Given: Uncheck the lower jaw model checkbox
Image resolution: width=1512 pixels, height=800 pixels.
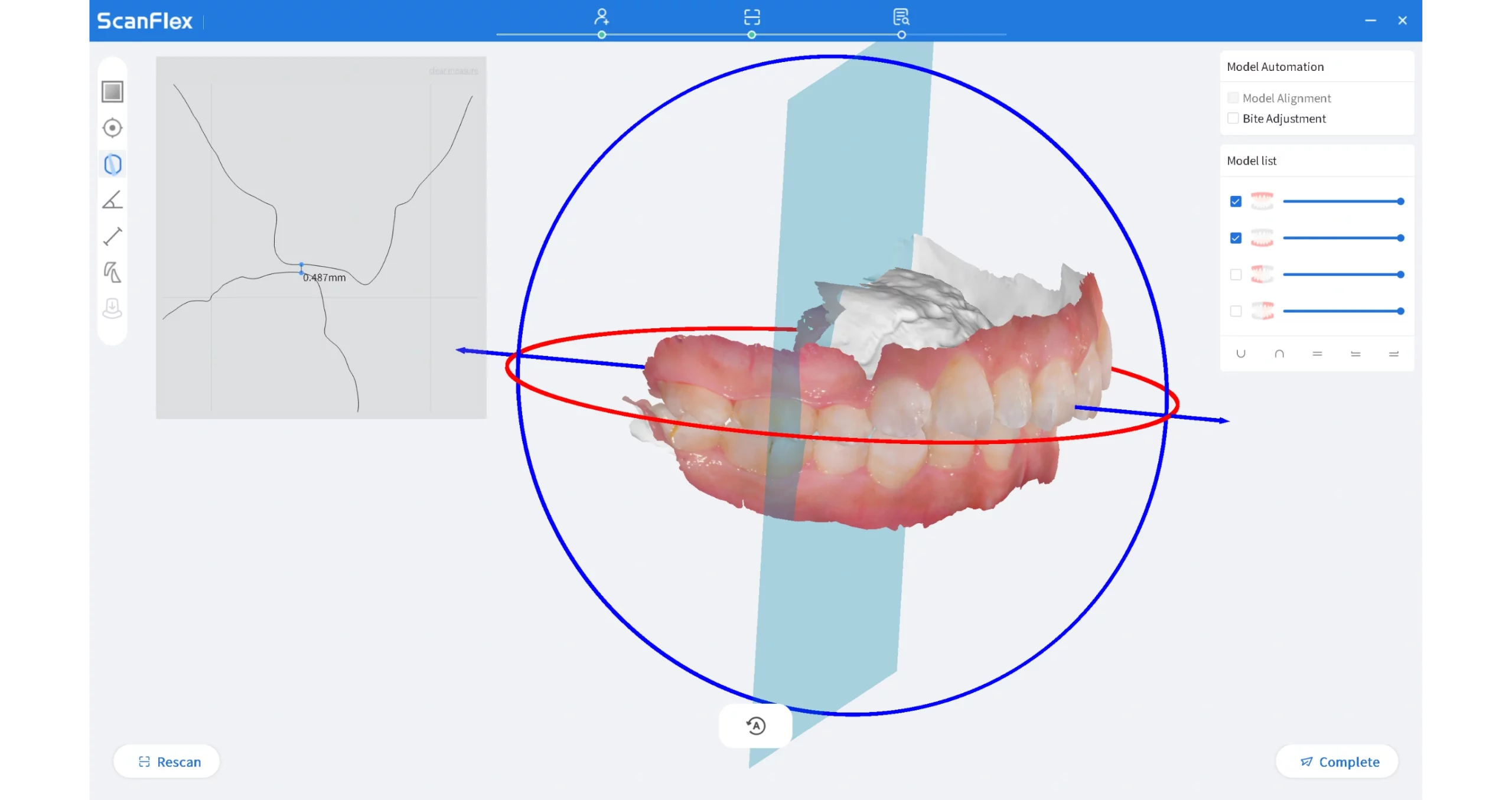Looking at the screenshot, I should (1236, 238).
